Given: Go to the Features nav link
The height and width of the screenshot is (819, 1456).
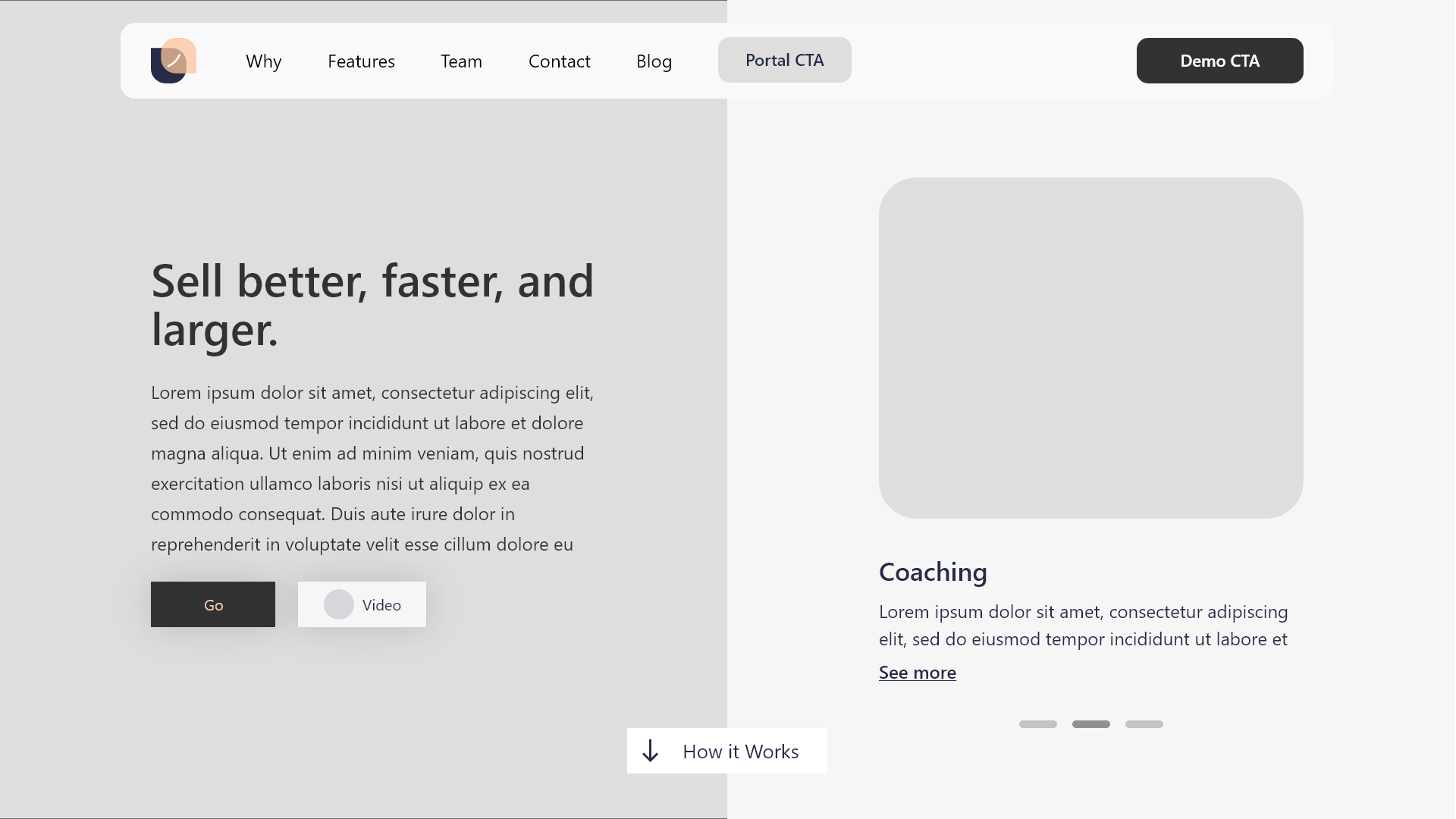Looking at the screenshot, I should pos(361,61).
